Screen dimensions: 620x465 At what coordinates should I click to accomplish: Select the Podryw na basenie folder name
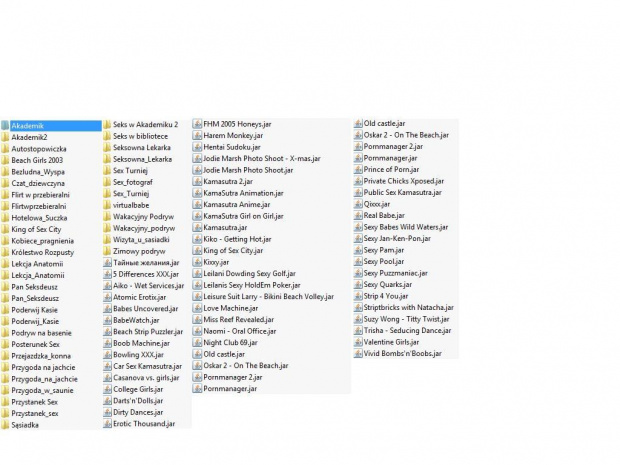pos(42,333)
